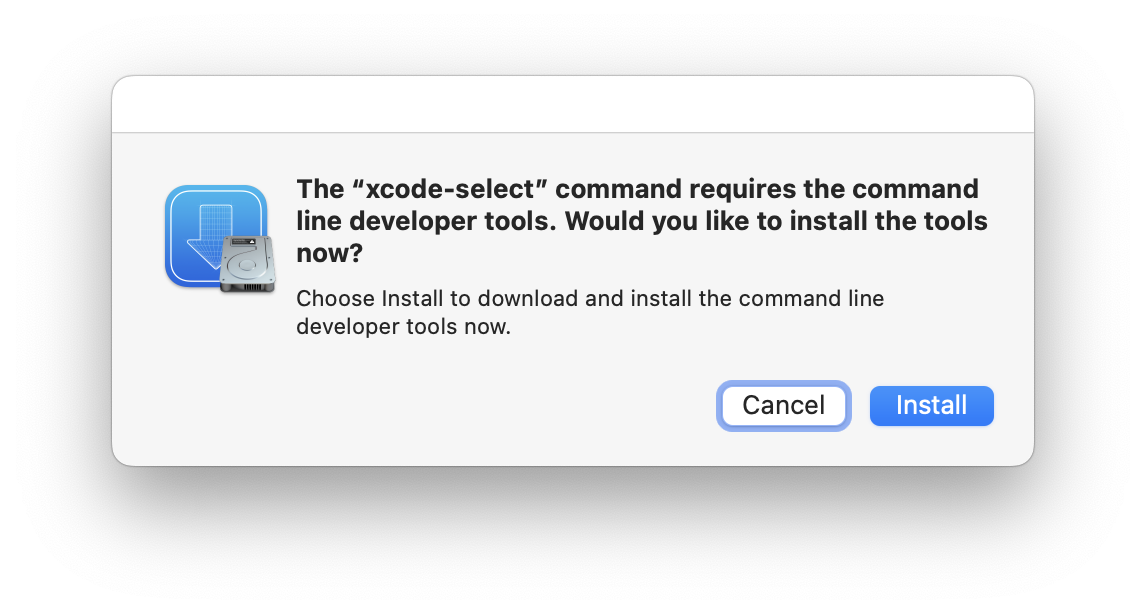The height and width of the screenshot is (614, 1146).
Task: Click the highlighted Cancel default button
Action: pos(783,406)
